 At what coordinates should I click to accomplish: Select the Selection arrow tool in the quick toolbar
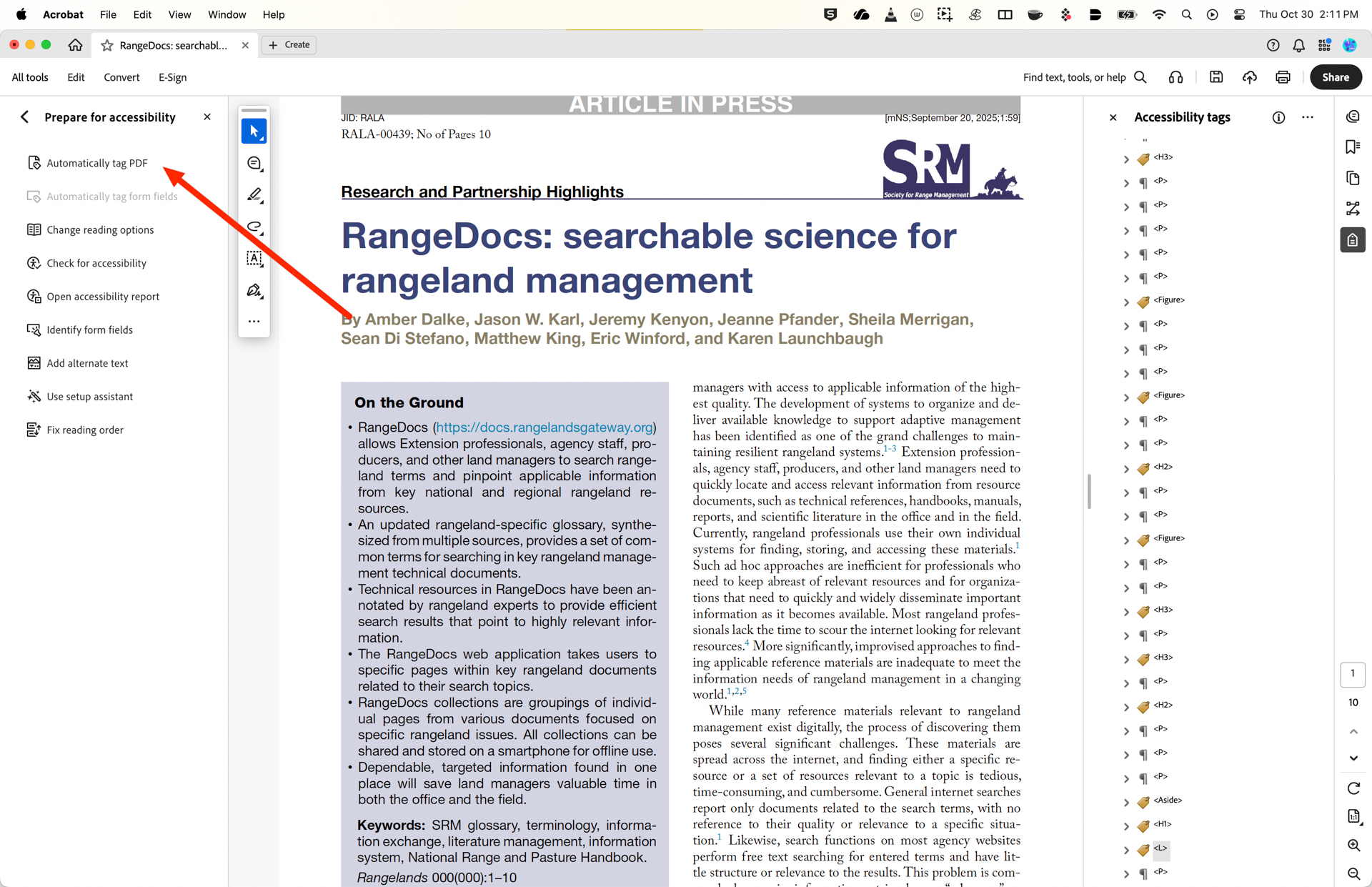point(254,131)
